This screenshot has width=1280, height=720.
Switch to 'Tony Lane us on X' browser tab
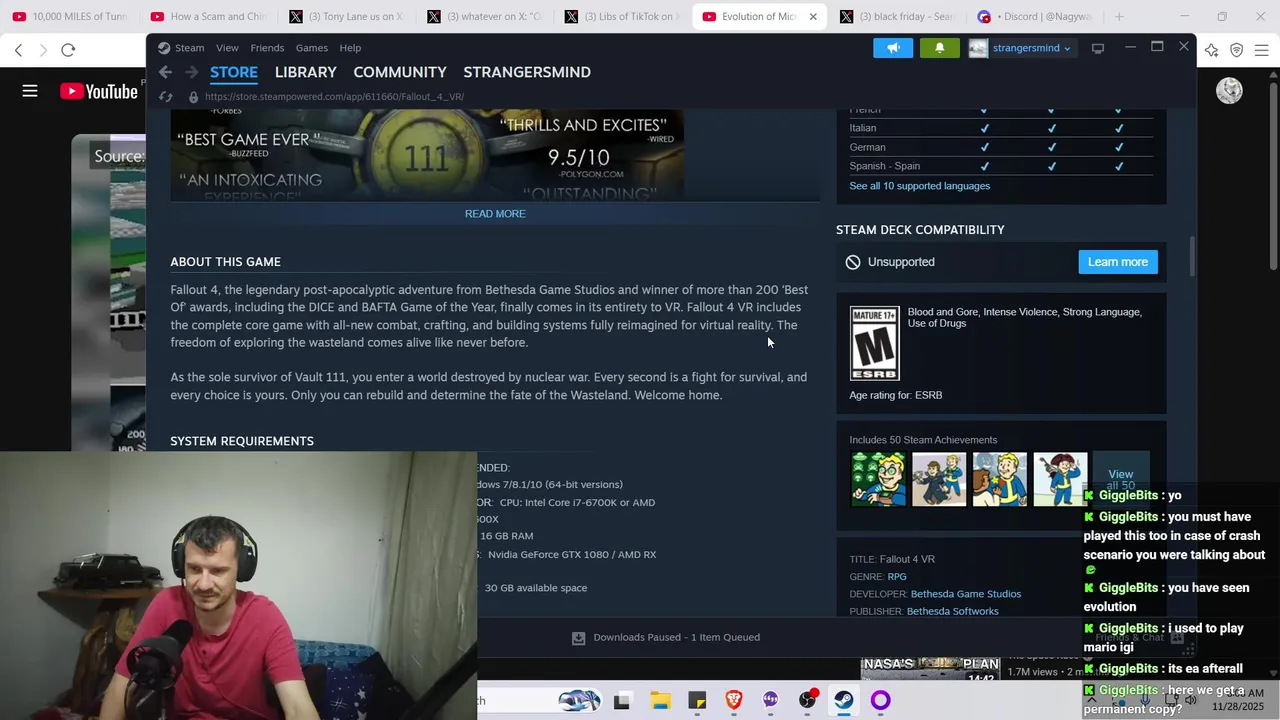(x=346, y=17)
